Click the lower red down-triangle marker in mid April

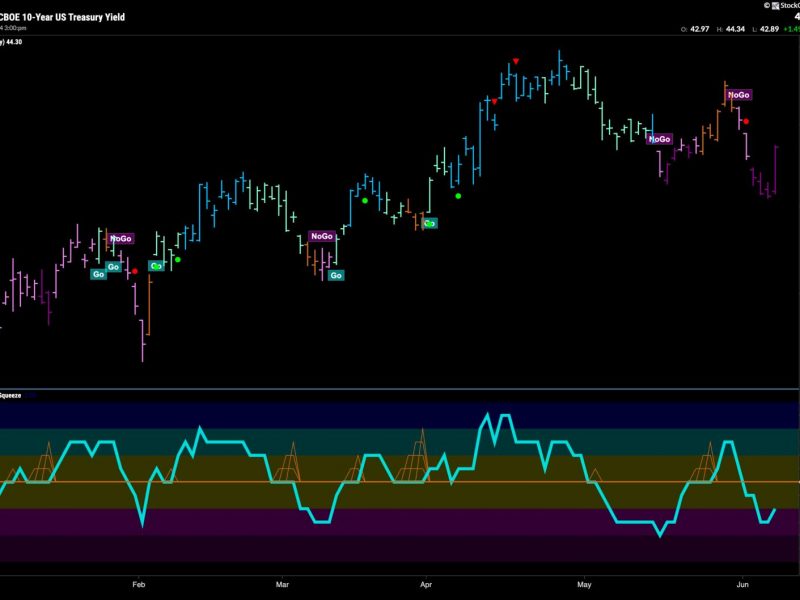pos(494,102)
